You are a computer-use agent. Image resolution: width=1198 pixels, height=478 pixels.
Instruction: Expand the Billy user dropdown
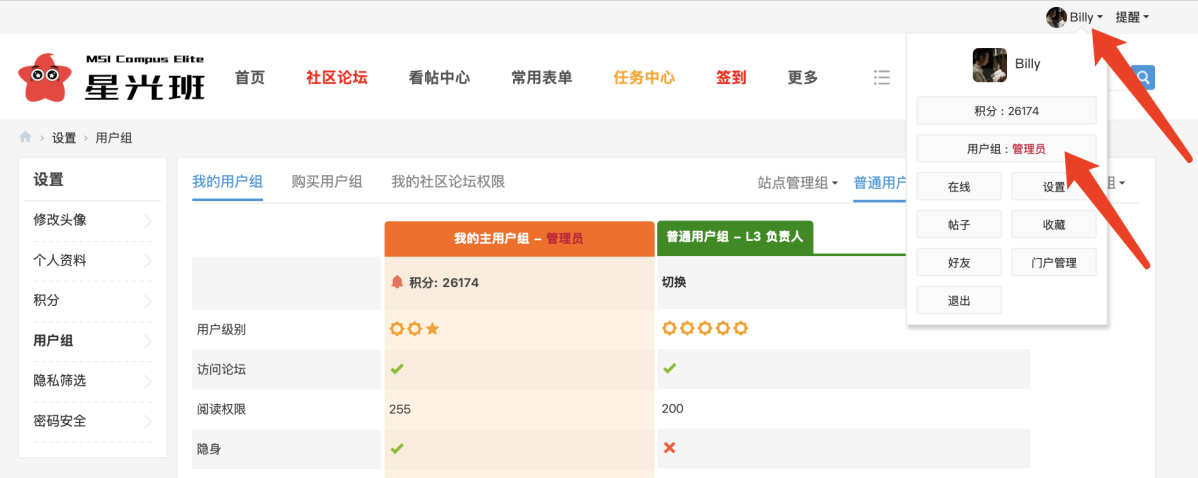[x=1086, y=17]
